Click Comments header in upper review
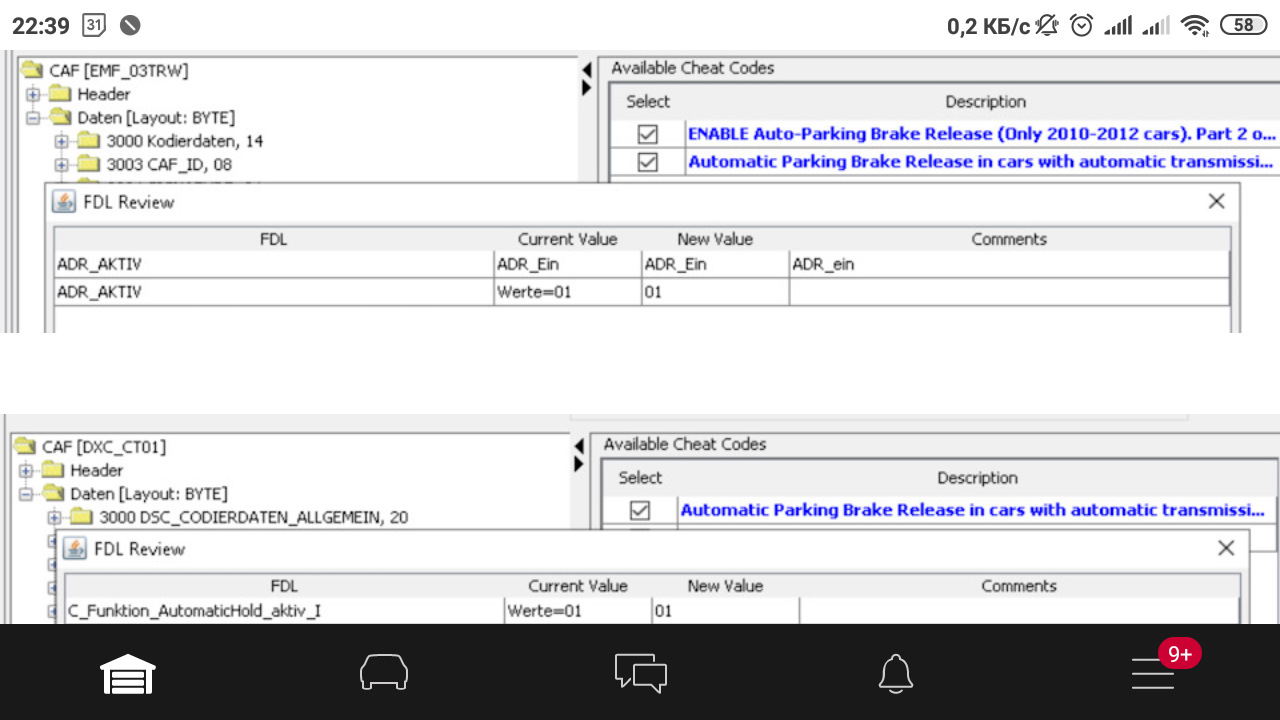Viewport: 1280px width, 720px height. click(x=1009, y=239)
